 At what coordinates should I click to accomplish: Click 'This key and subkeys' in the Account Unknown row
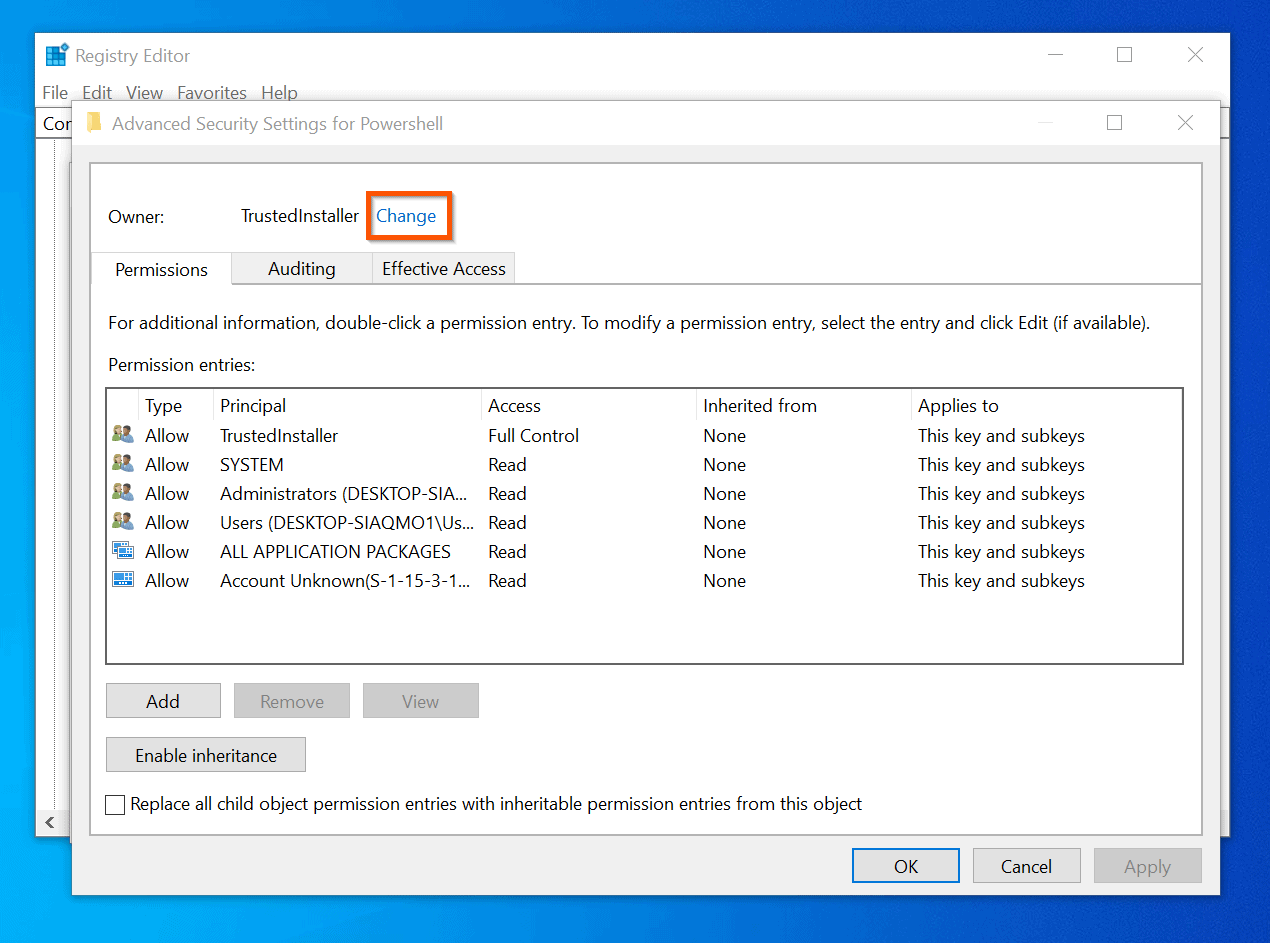1001,581
